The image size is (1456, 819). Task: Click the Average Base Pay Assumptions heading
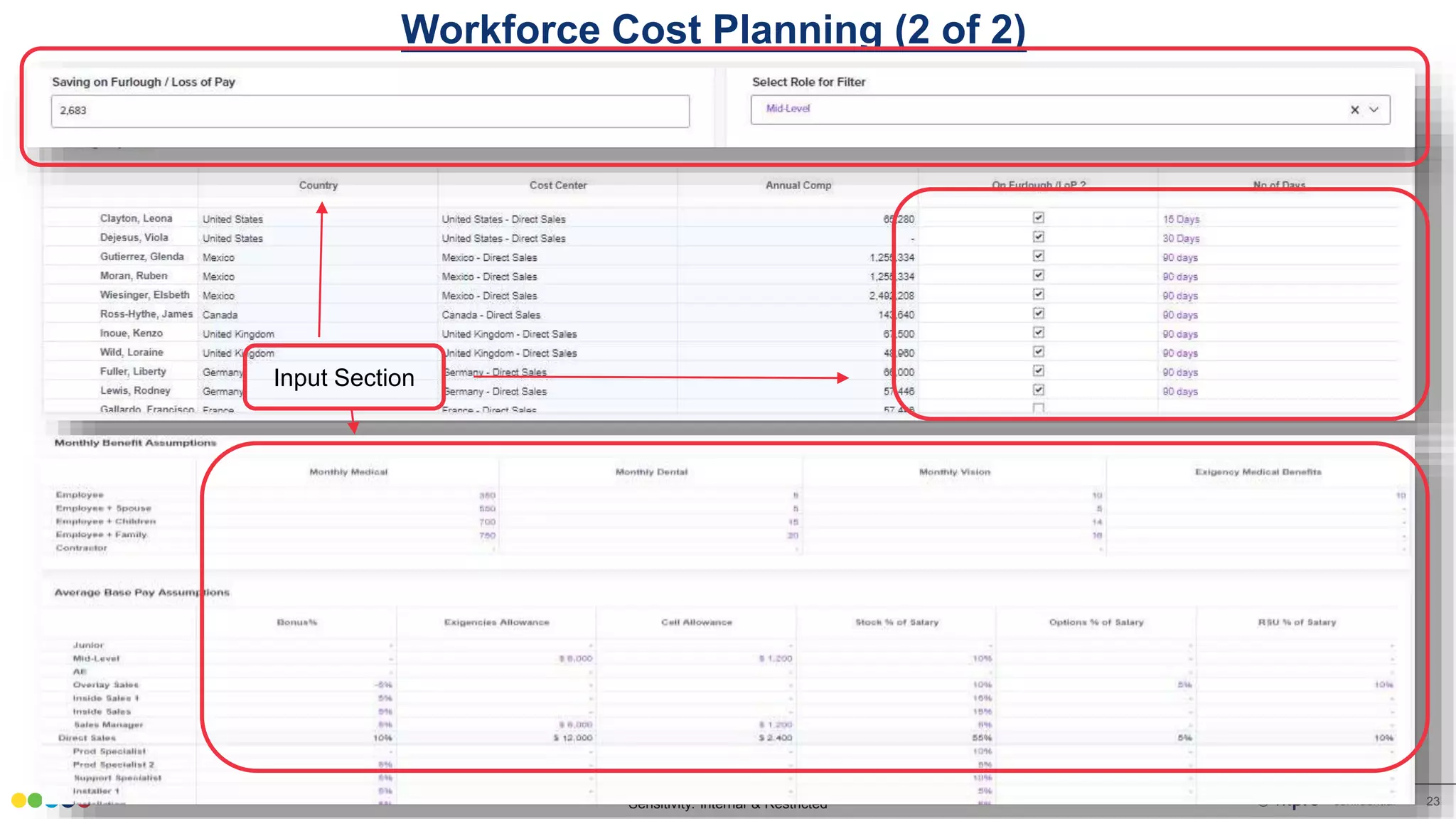(142, 592)
